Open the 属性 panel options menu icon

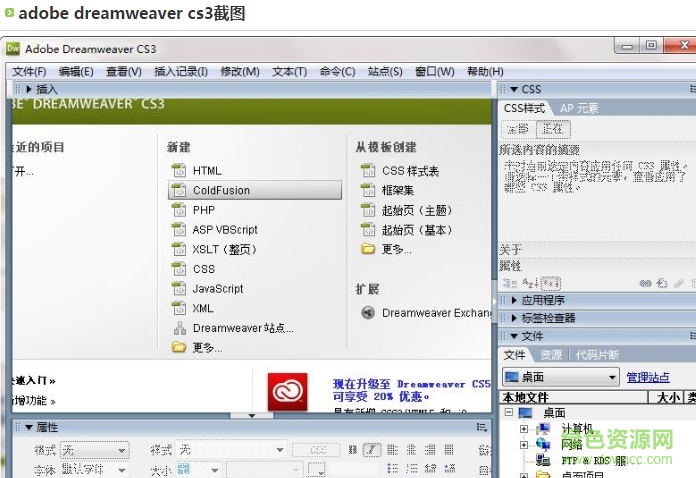click(x=482, y=427)
